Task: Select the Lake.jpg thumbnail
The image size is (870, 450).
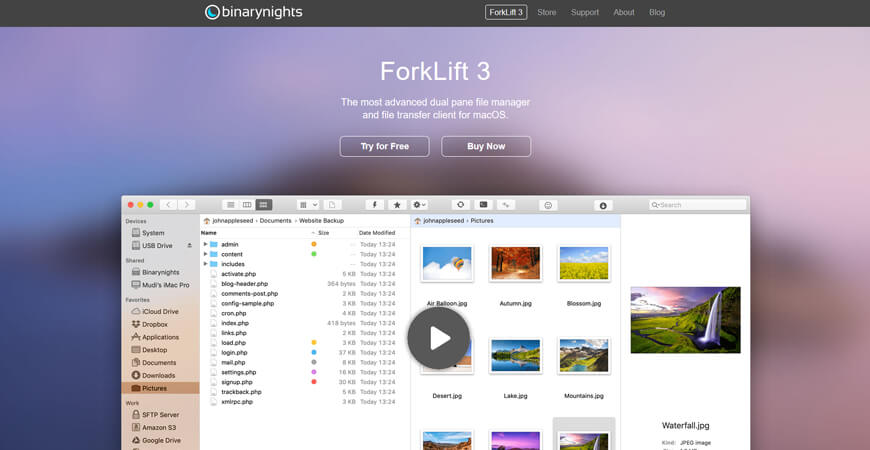Action: tap(515, 356)
